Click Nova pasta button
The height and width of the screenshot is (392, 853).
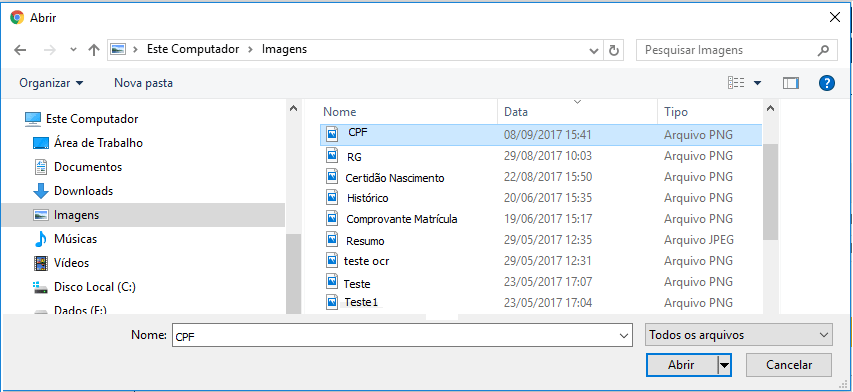(x=144, y=83)
